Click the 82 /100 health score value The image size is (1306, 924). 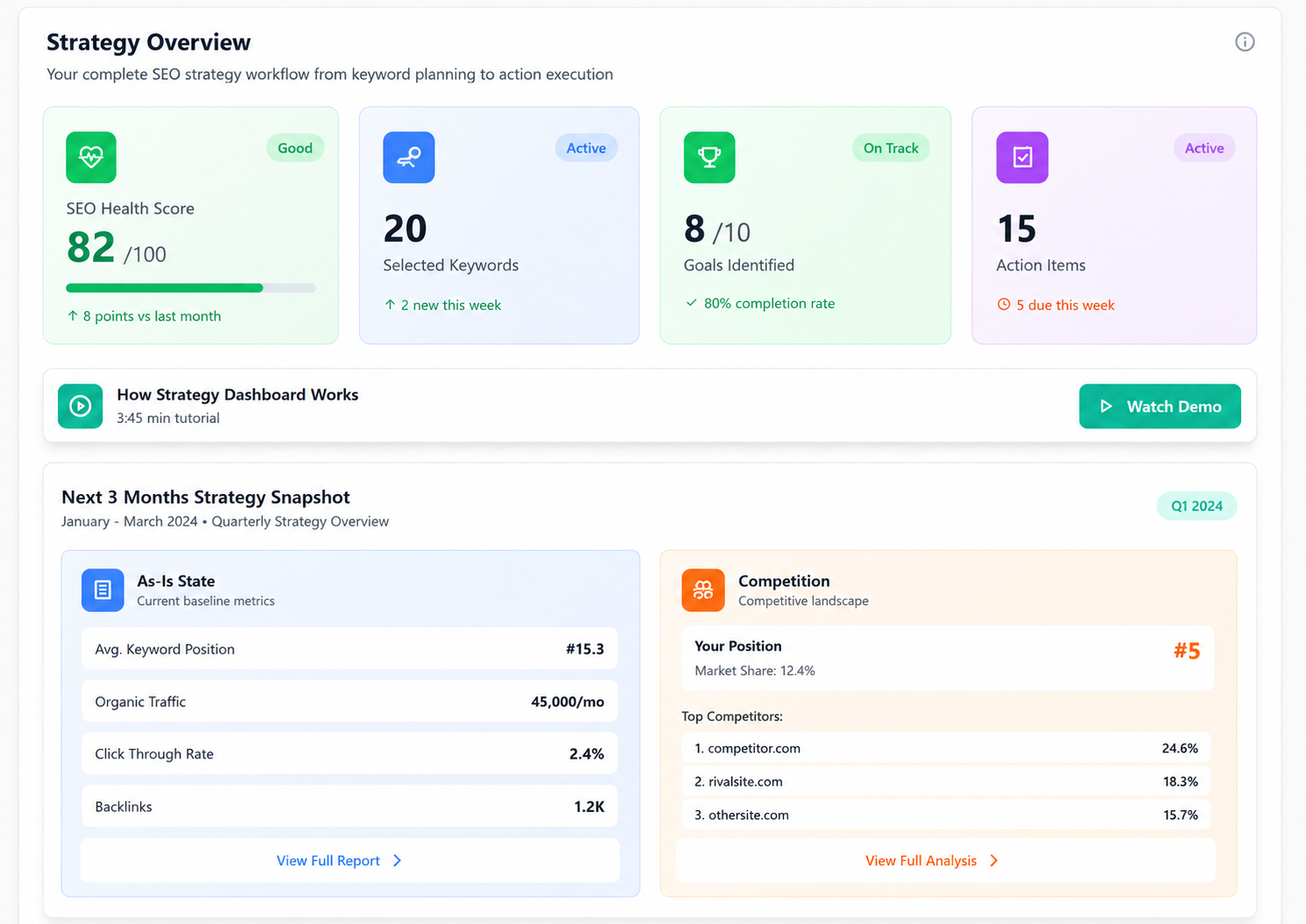tap(116, 248)
